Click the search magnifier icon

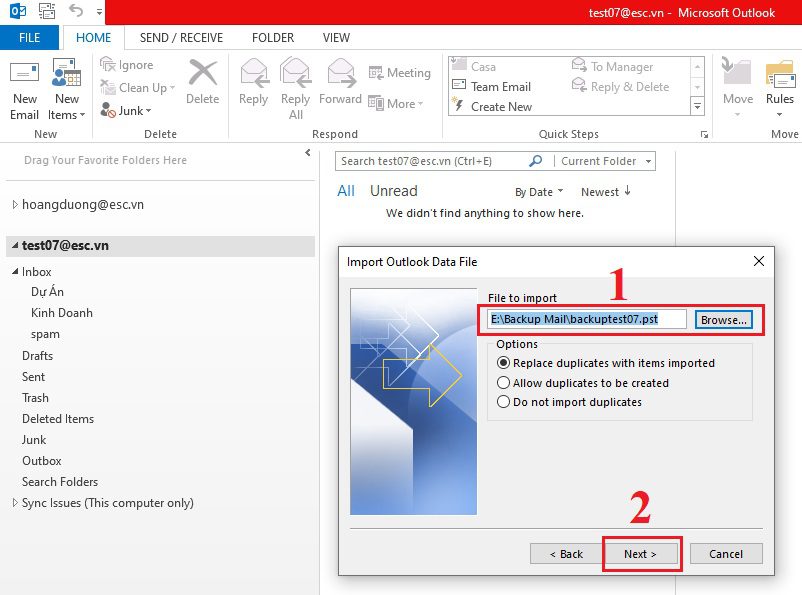[536, 161]
